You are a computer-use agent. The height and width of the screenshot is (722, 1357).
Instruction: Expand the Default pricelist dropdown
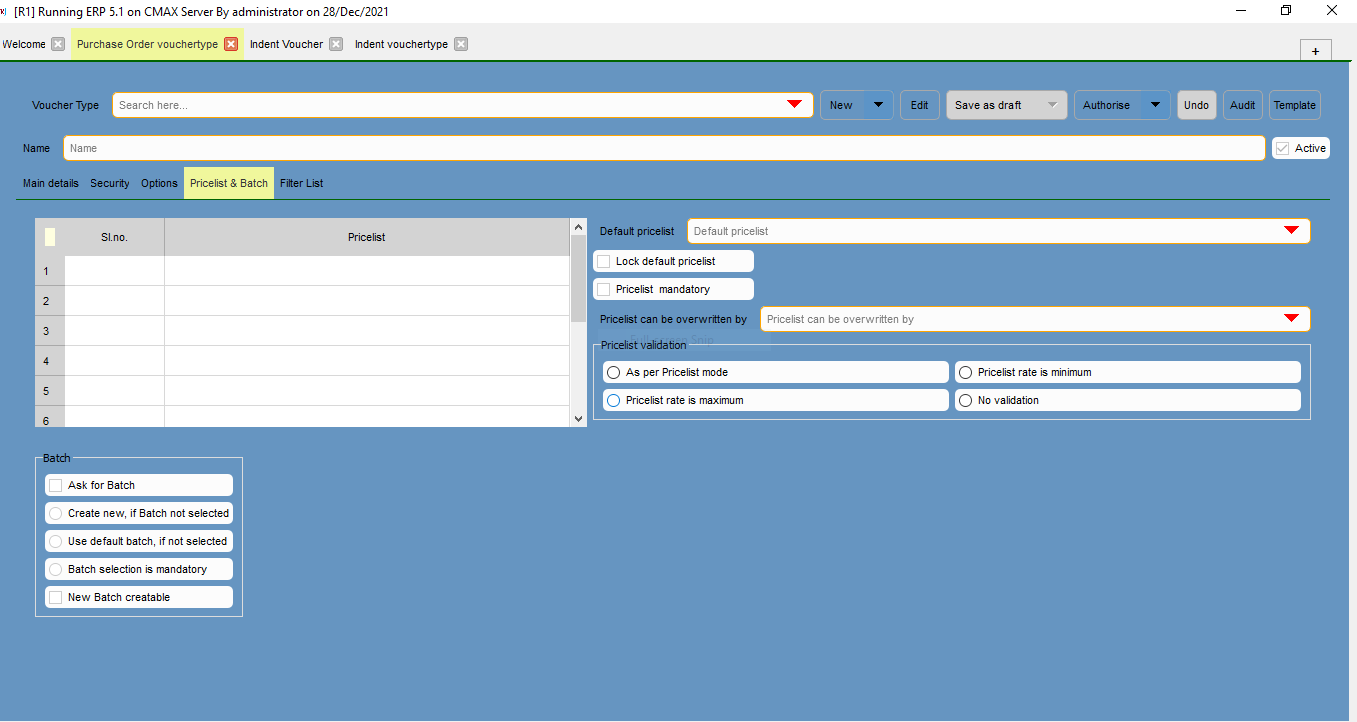pyautogui.click(x=1290, y=231)
